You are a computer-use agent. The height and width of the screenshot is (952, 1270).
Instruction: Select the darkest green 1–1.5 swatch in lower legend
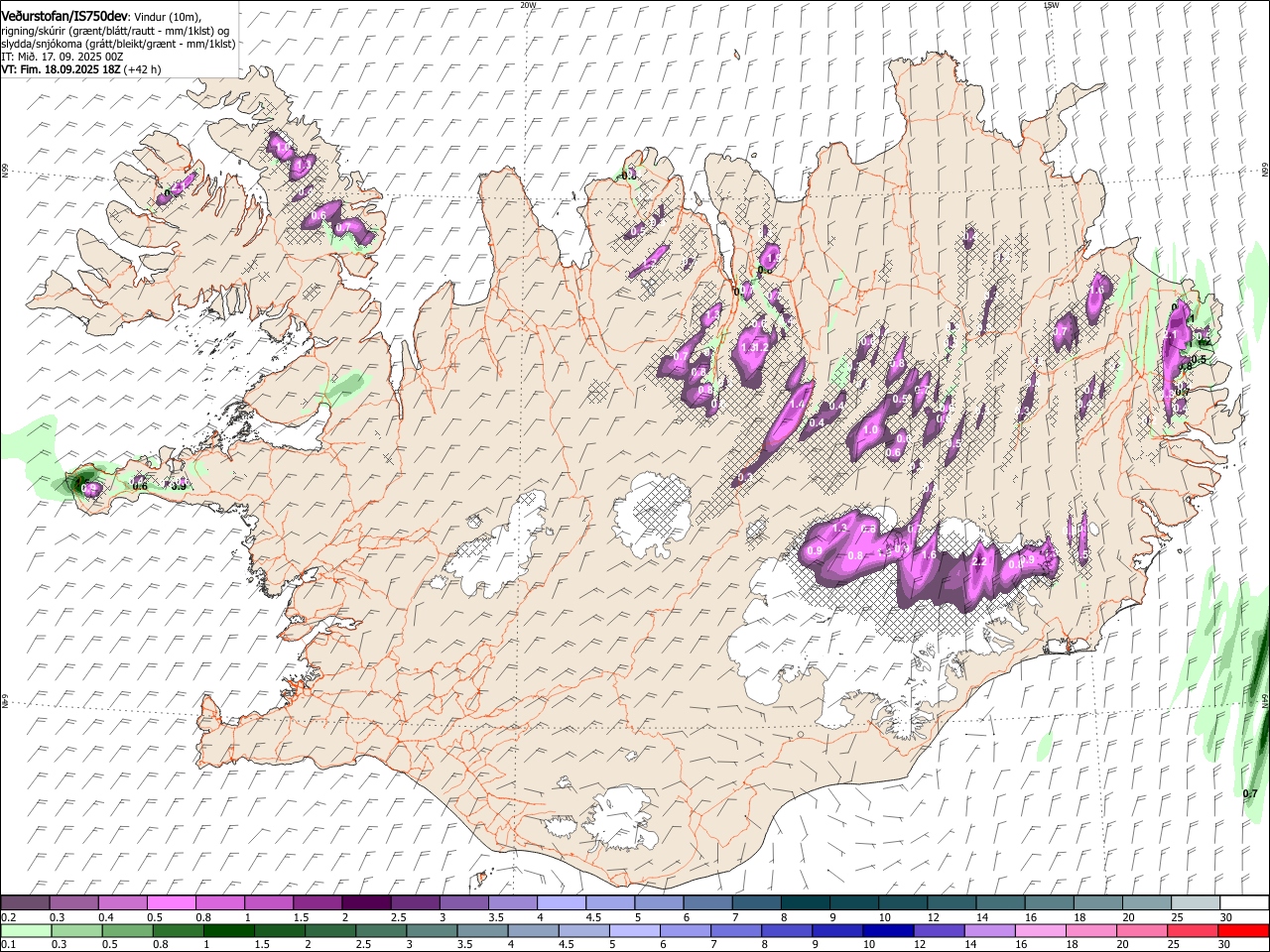(x=229, y=930)
